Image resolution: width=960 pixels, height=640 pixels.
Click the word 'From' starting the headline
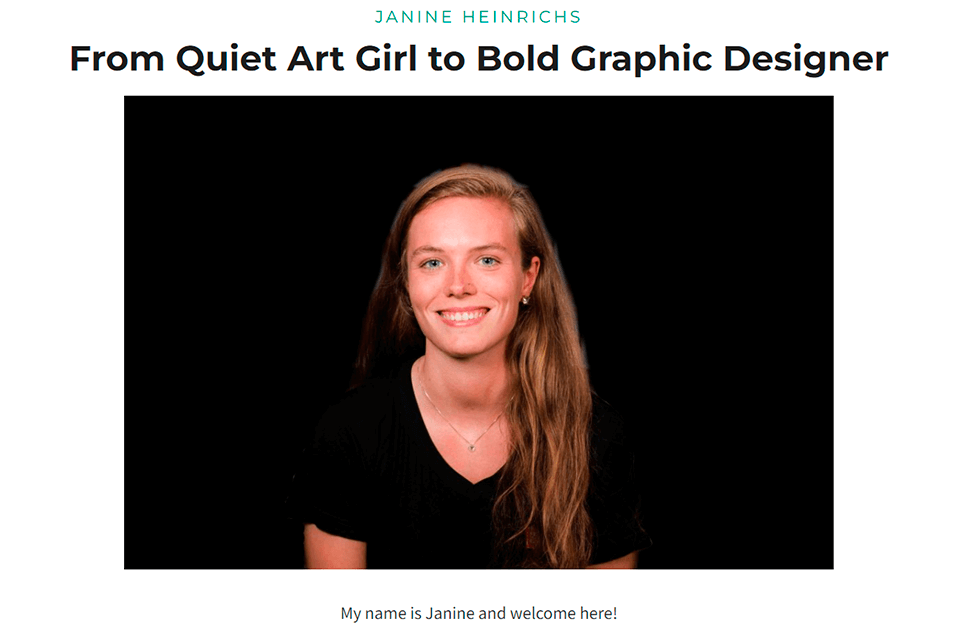point(117,59)
